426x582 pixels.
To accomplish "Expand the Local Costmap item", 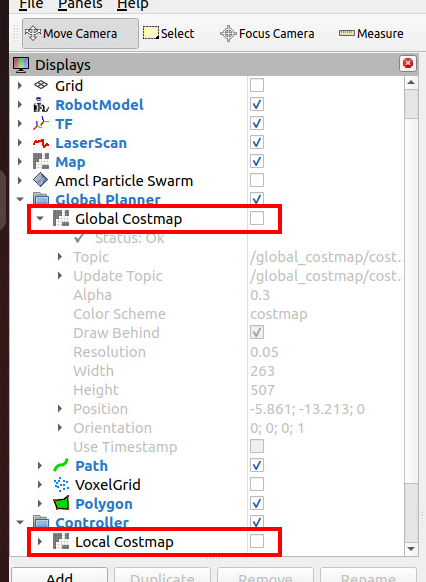I will point(40,542).
